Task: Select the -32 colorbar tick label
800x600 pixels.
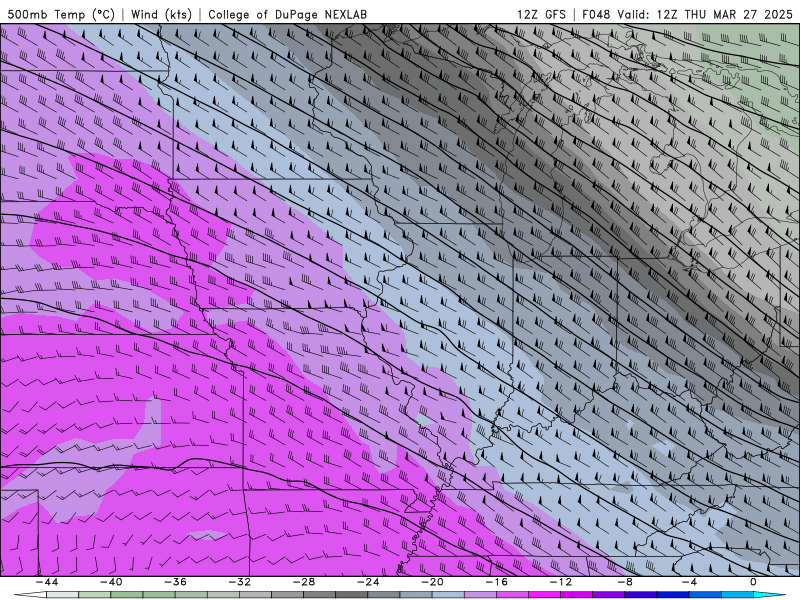Action: 239,582
